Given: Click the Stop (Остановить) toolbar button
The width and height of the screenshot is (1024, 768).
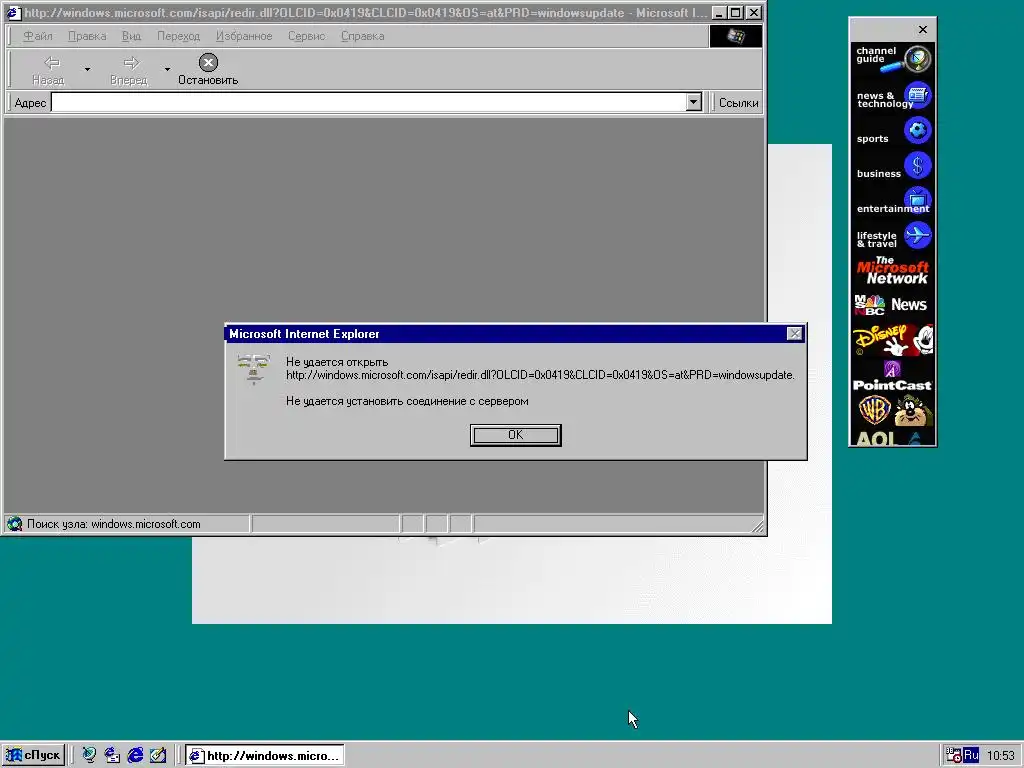Looking at the screenshot, I should point(208,70).
